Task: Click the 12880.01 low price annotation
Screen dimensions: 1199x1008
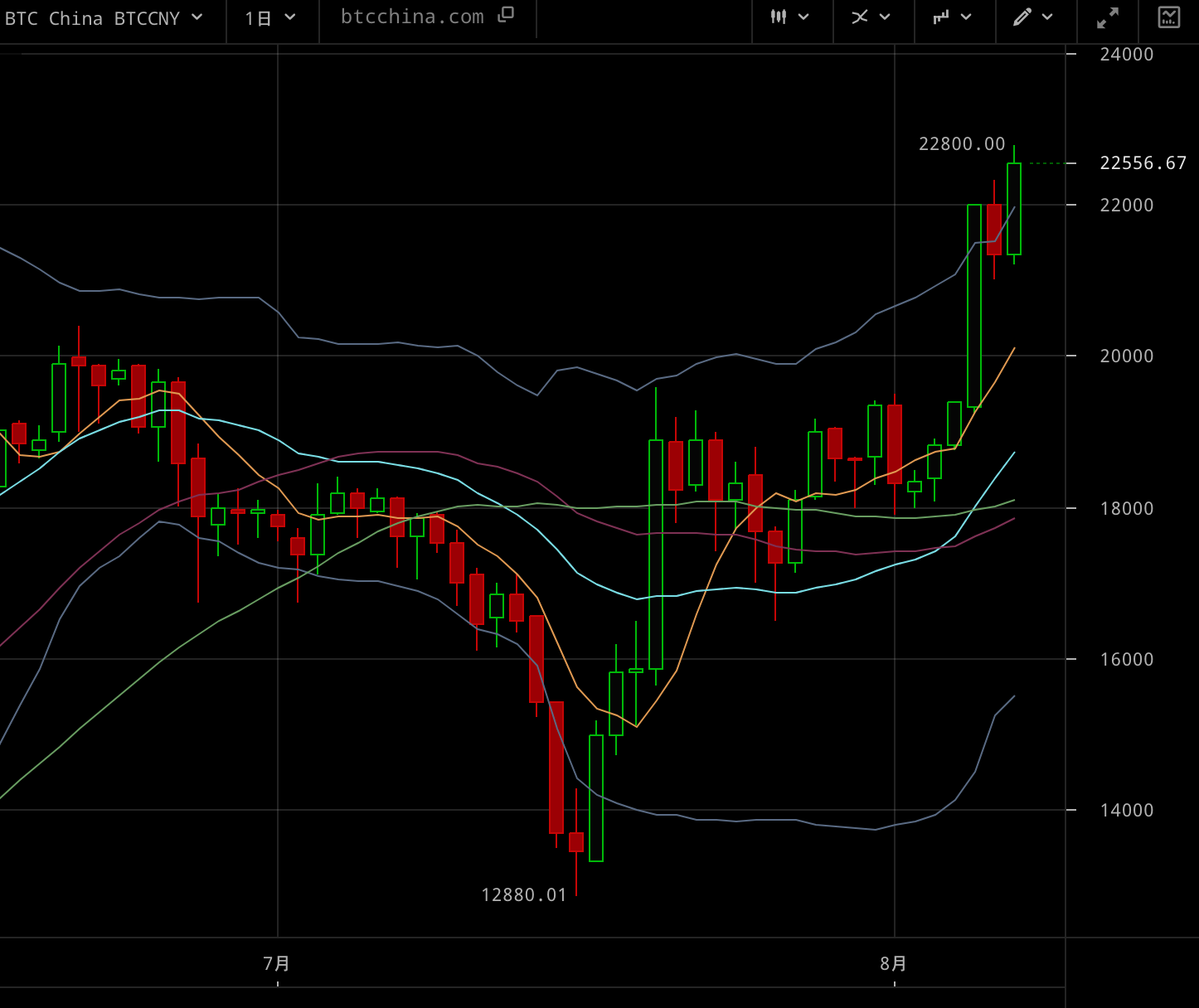Action: pyautogui.click(x=524, y=895)
